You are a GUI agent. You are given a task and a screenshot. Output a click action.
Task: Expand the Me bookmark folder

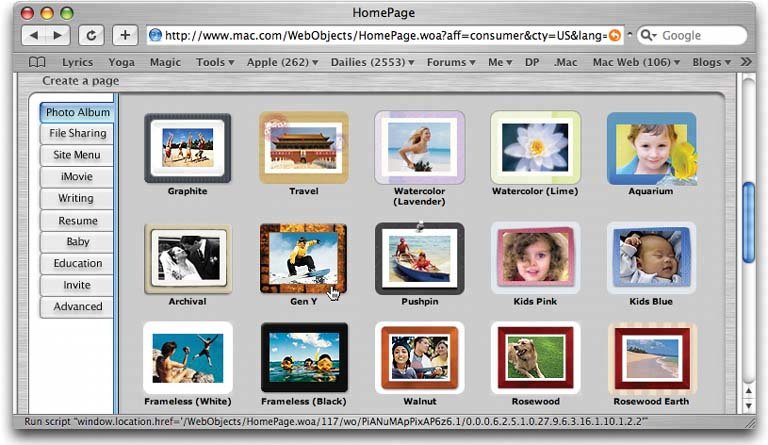[x=500, y=62]
